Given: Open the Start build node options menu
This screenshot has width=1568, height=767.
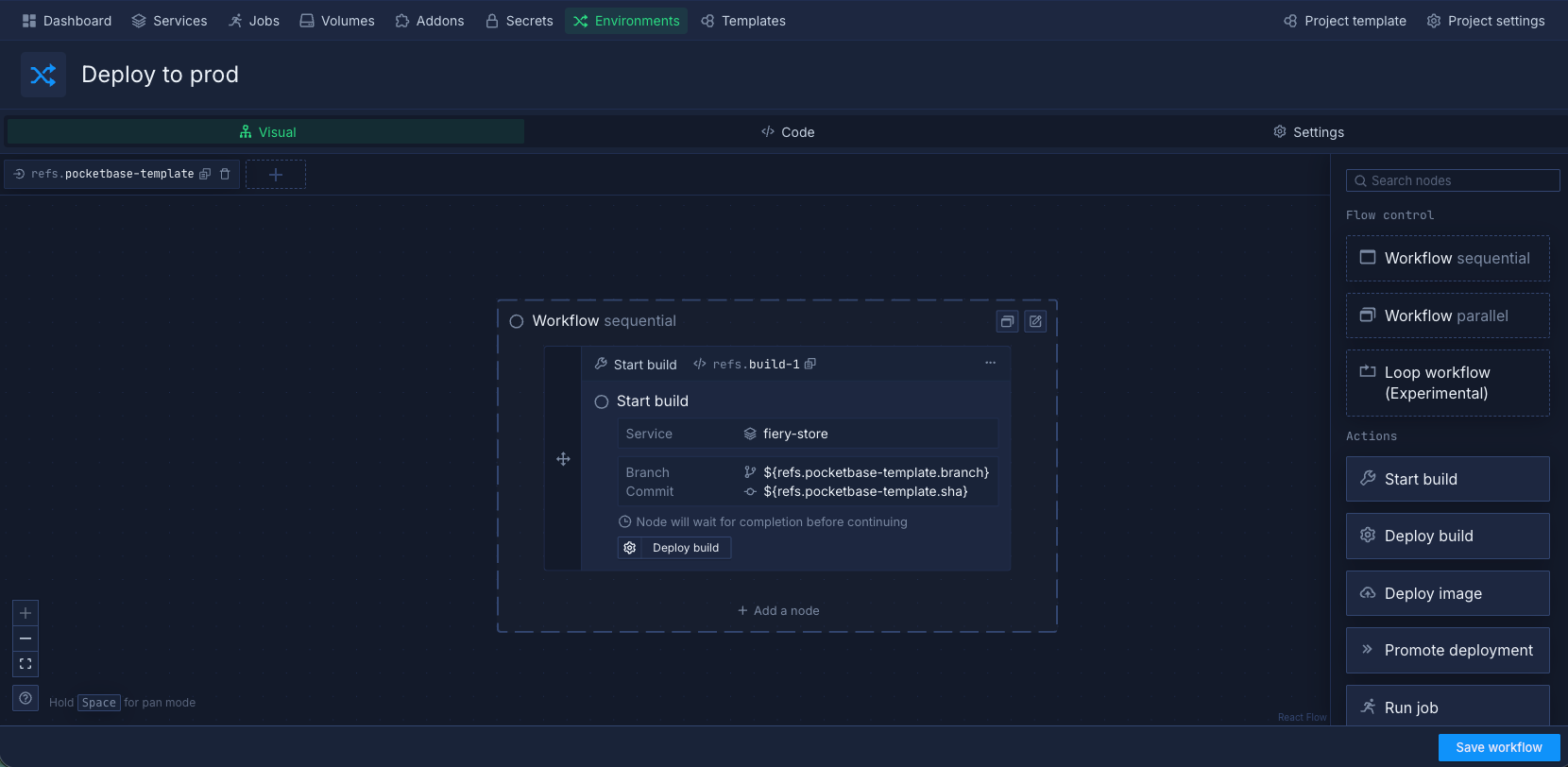Looking at the screenshot, I should (990, 364).
